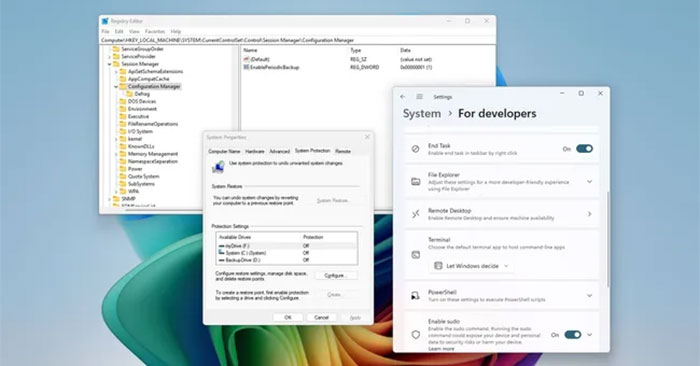Click OK in System Properties
Image resolution: width=700 pixels, height=366 pixels.
click(288, 317)
